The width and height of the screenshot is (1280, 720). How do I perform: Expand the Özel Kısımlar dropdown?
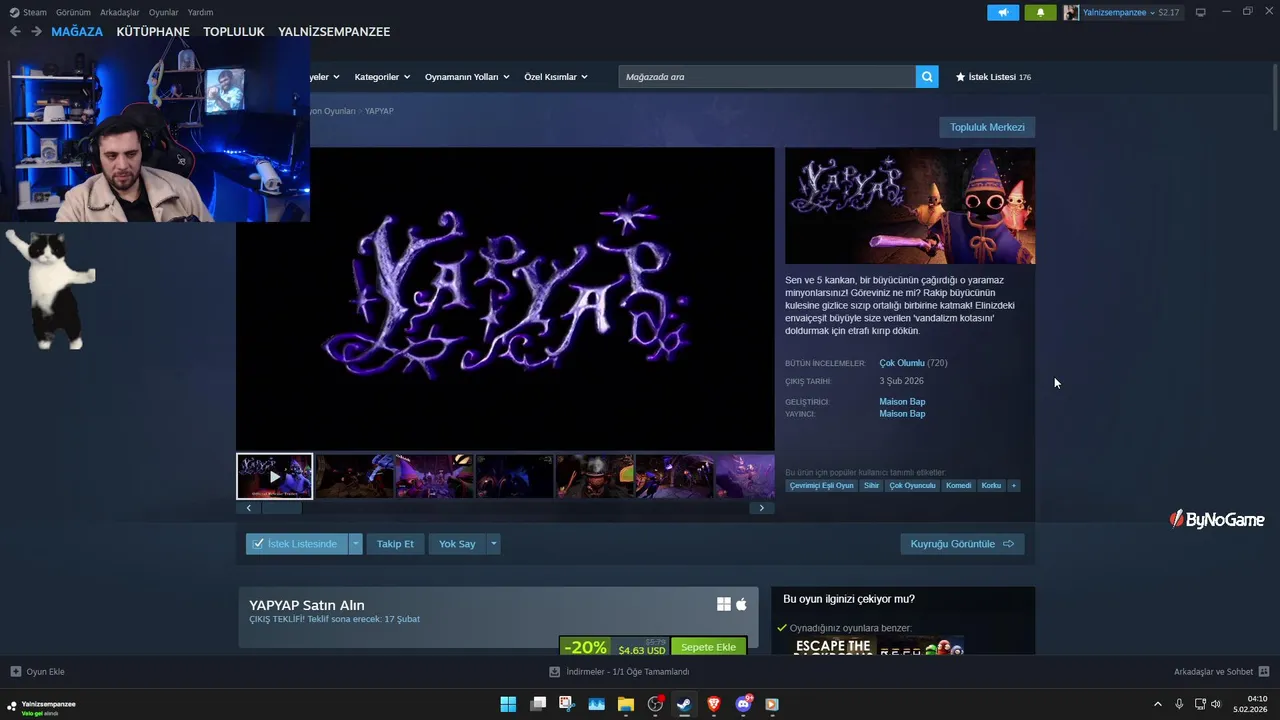click(x=555, y=77)
